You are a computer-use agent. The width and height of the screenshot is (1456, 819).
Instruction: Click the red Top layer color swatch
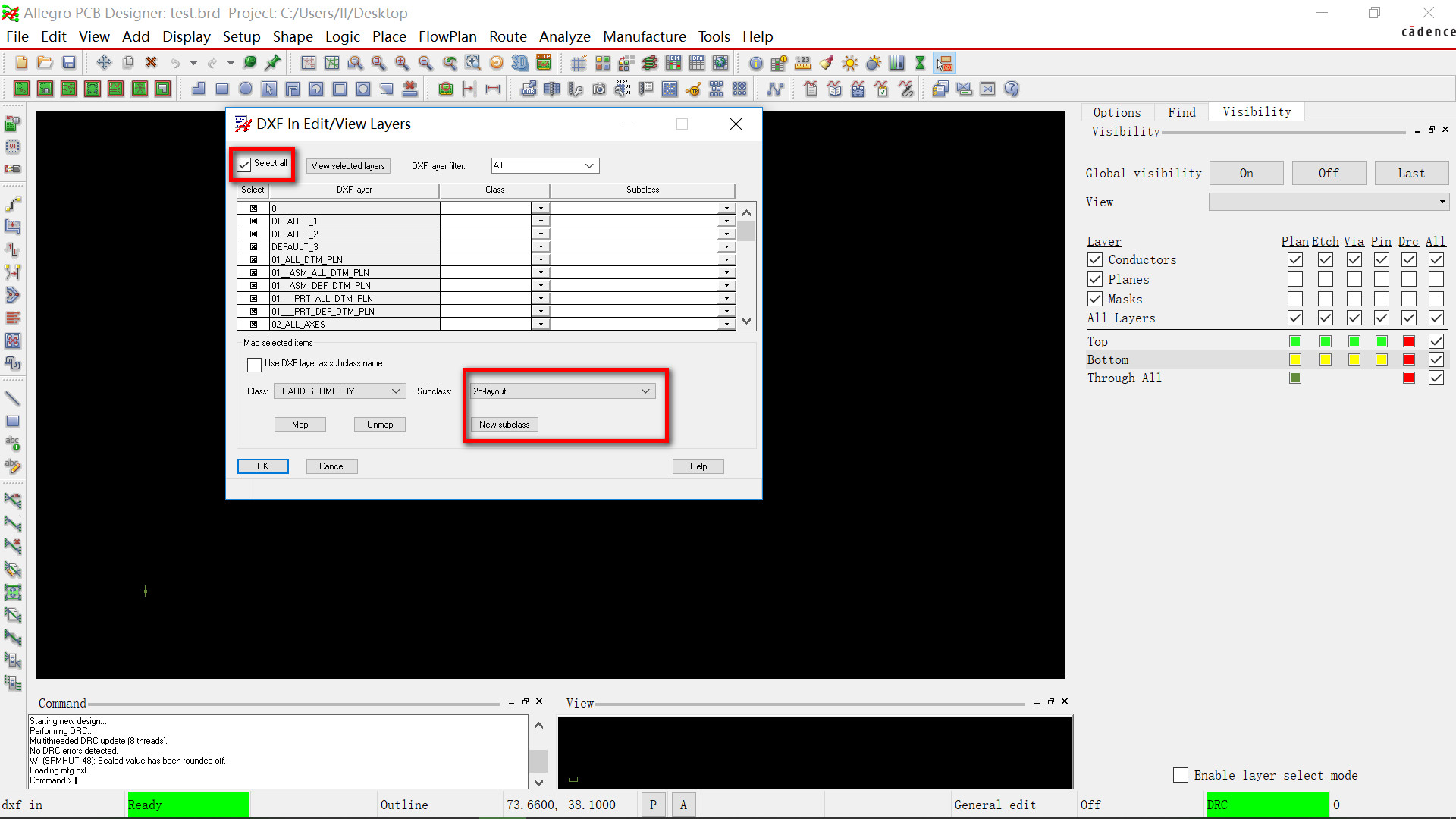(1409, 341)
